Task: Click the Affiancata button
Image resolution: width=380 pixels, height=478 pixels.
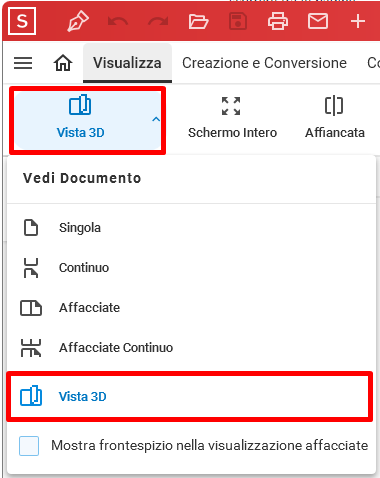Action: [x=335, y=118]
